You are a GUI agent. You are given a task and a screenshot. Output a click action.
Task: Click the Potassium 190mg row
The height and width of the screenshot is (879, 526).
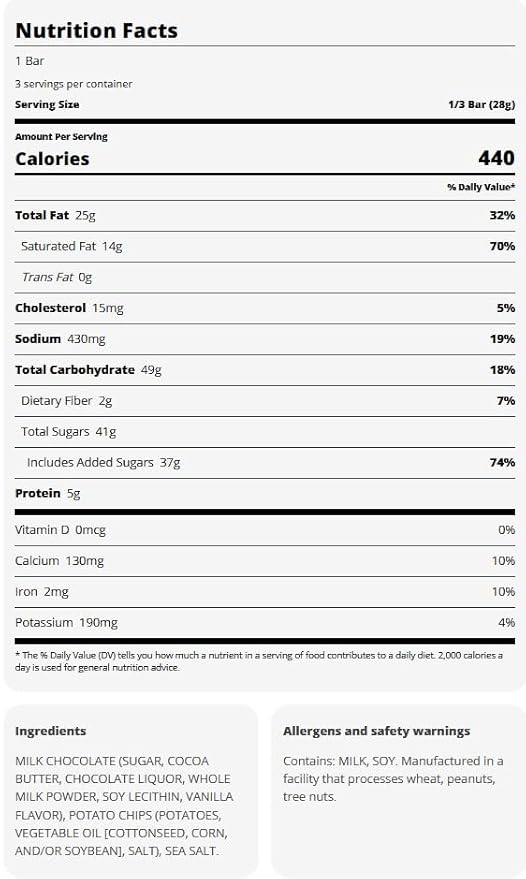click(x=265, y=623)
